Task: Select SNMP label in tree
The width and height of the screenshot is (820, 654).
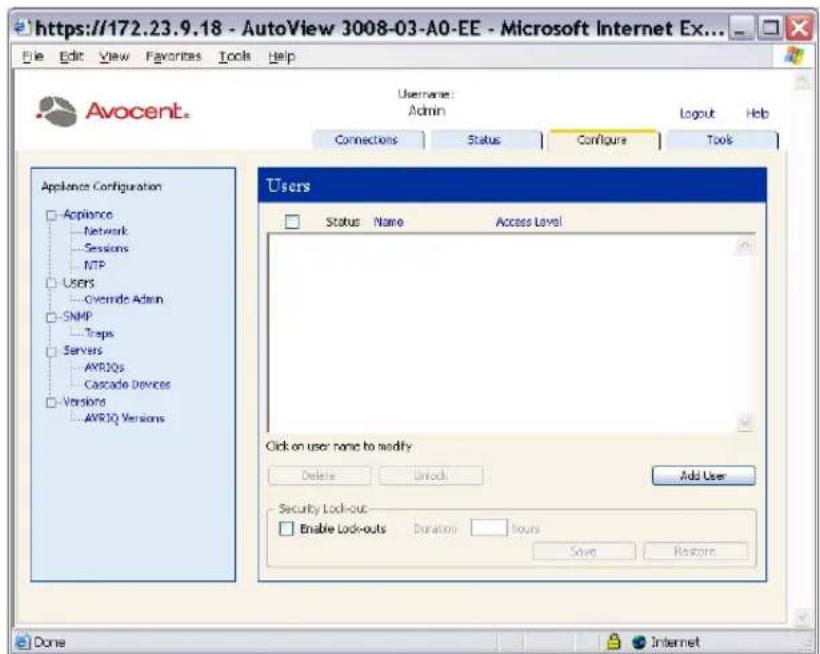Action: point(77,317)
